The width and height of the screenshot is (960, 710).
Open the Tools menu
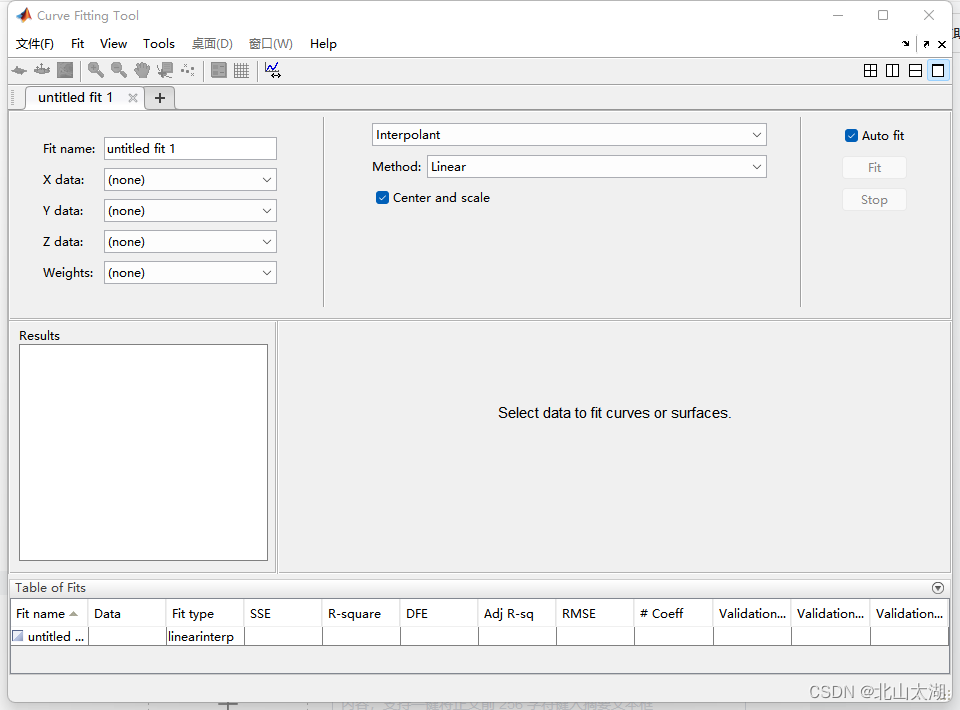(x=159, y=44)
